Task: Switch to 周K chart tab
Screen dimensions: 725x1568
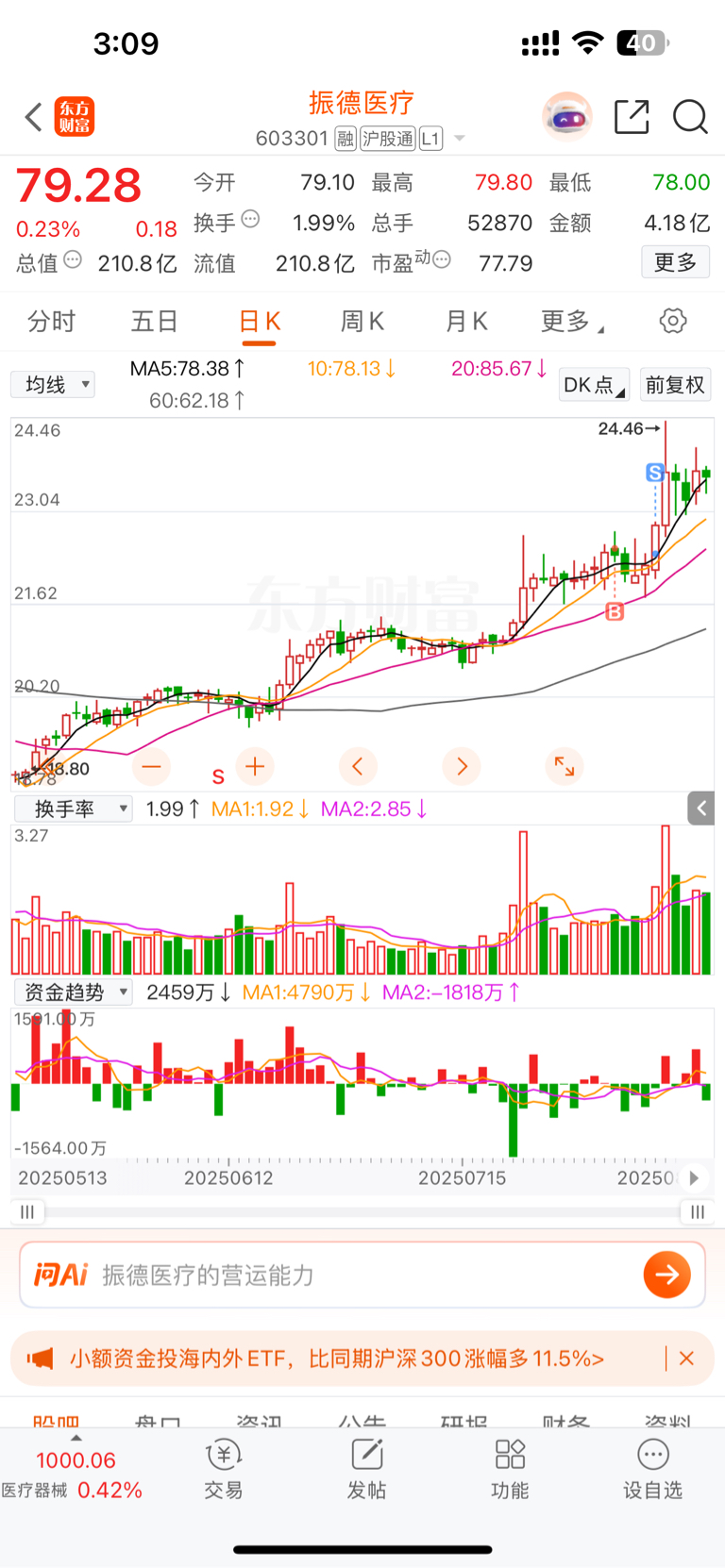Action: click(x=362, y=322)
